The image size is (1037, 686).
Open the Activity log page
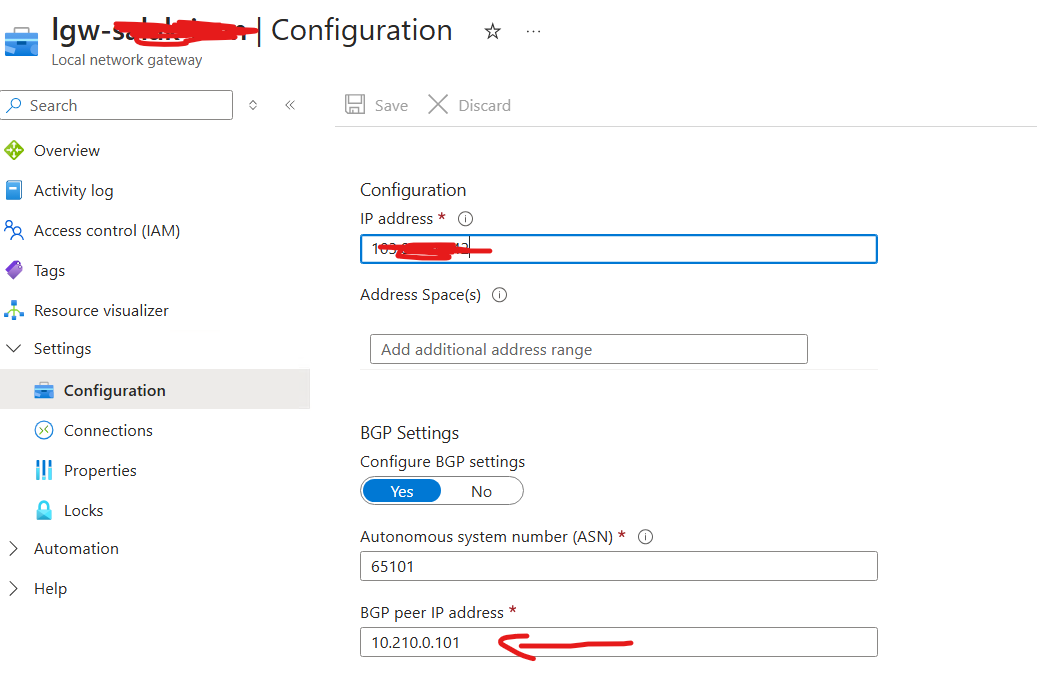coord(73,191)
